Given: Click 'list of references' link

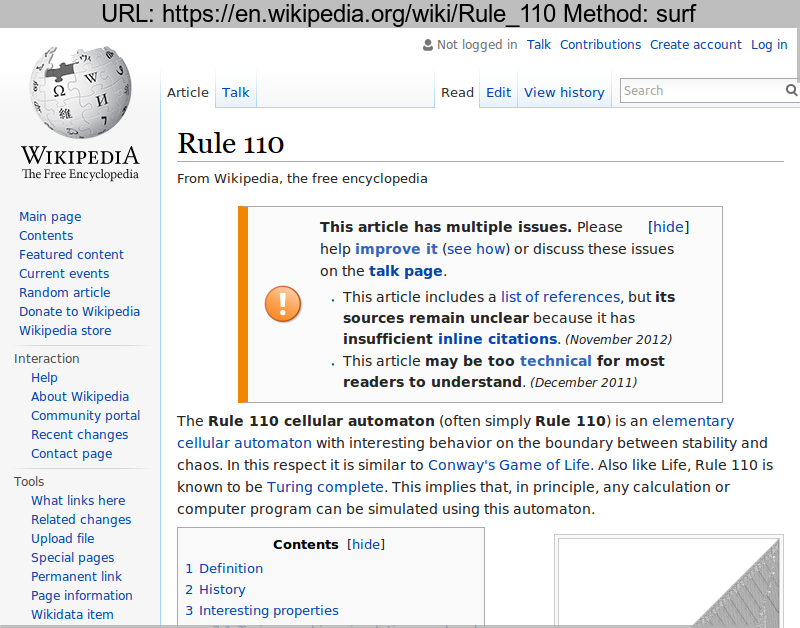Looking at the screenshot, I should click(x=560, y=297).
